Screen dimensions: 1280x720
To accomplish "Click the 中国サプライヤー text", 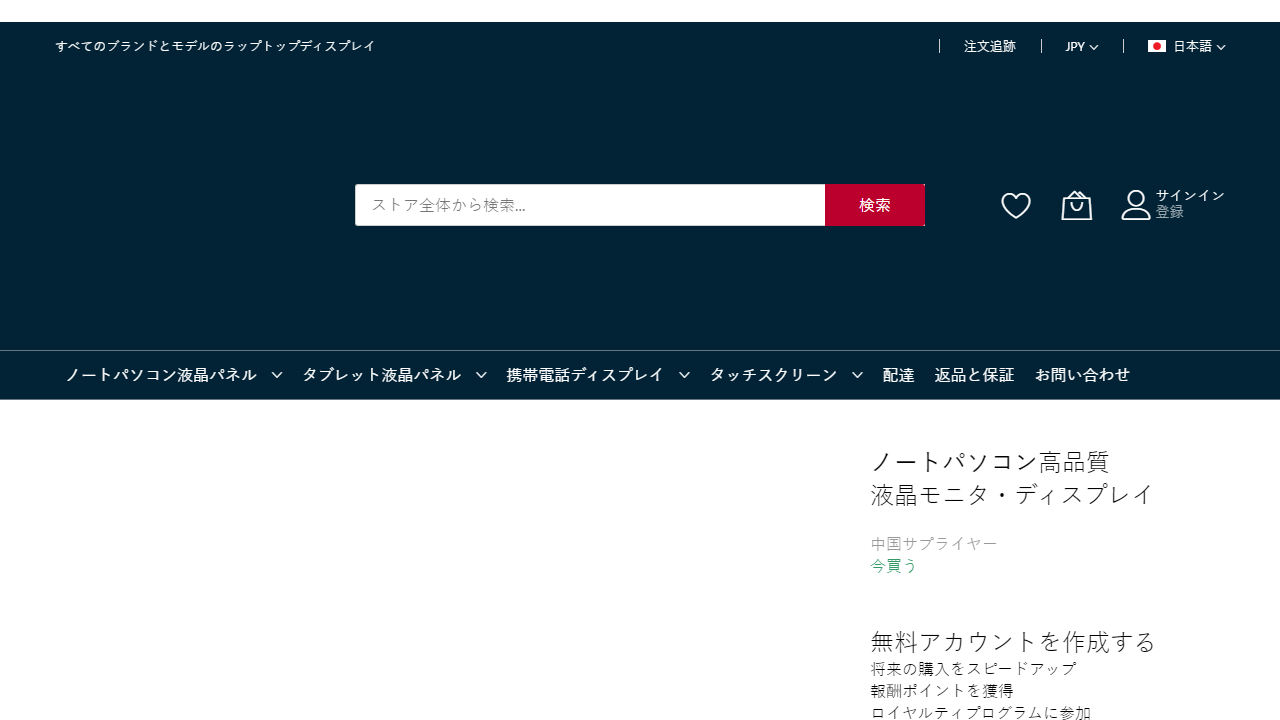I will coord(934,544).
